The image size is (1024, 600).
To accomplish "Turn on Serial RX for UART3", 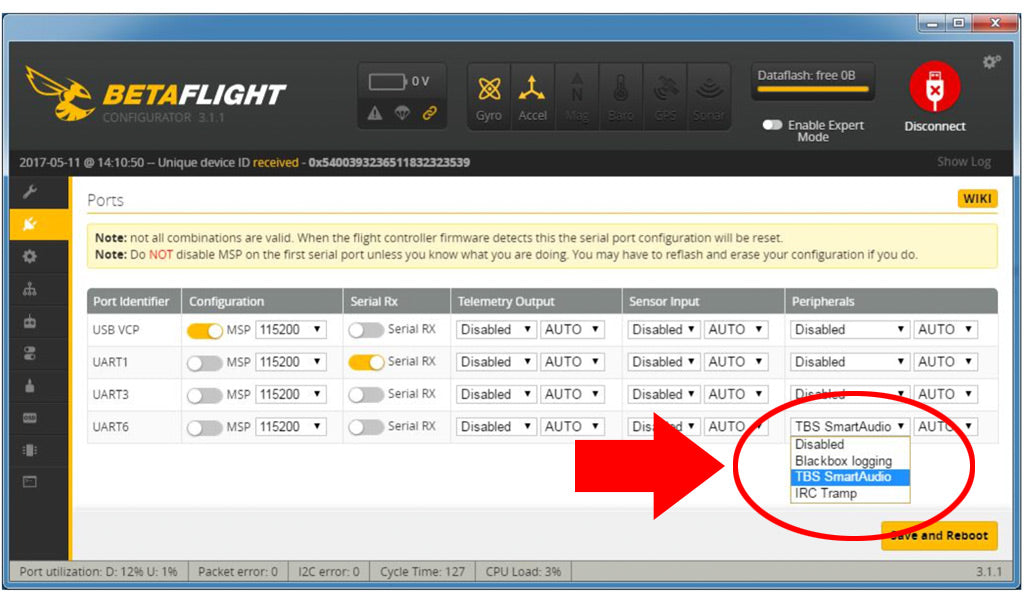I will pos(366,394).
